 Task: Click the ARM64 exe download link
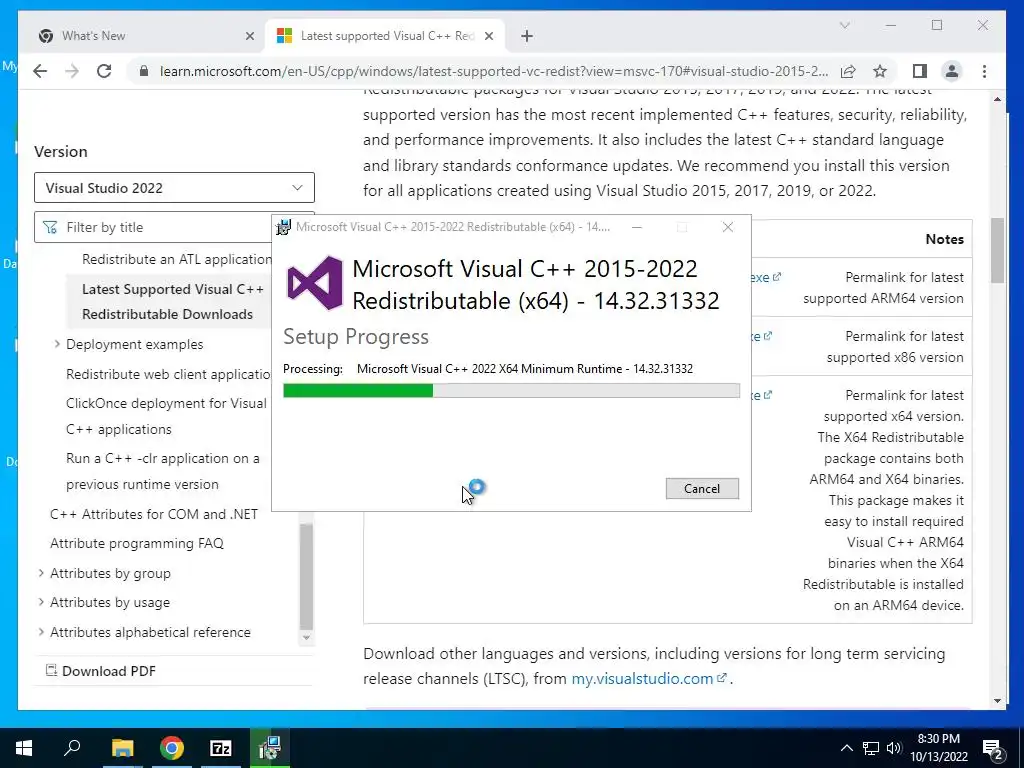765,277
